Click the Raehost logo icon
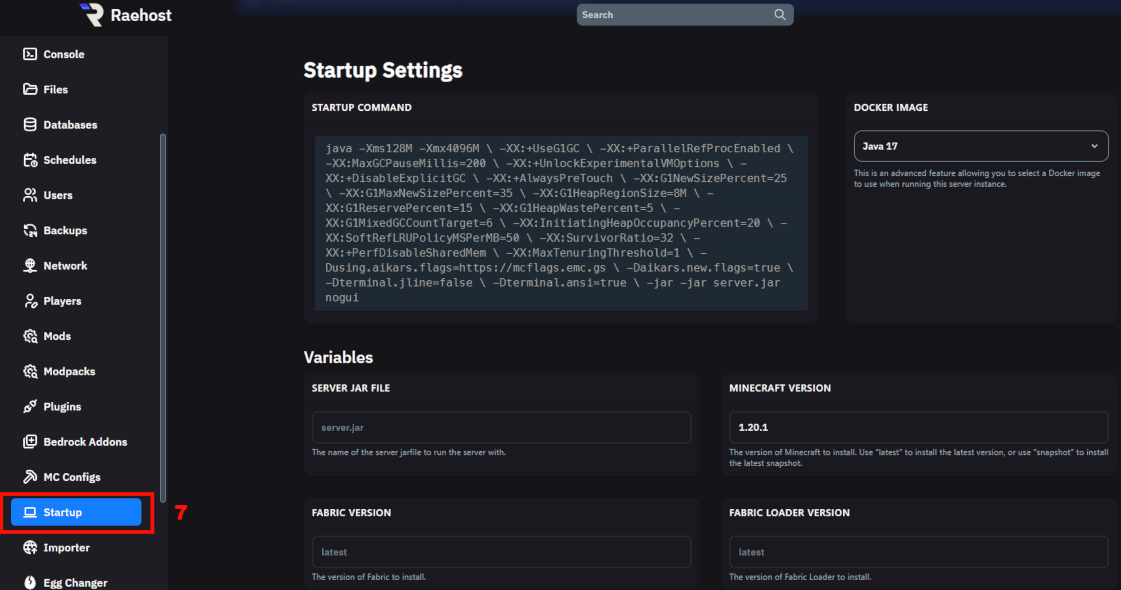 click(92, 14)
